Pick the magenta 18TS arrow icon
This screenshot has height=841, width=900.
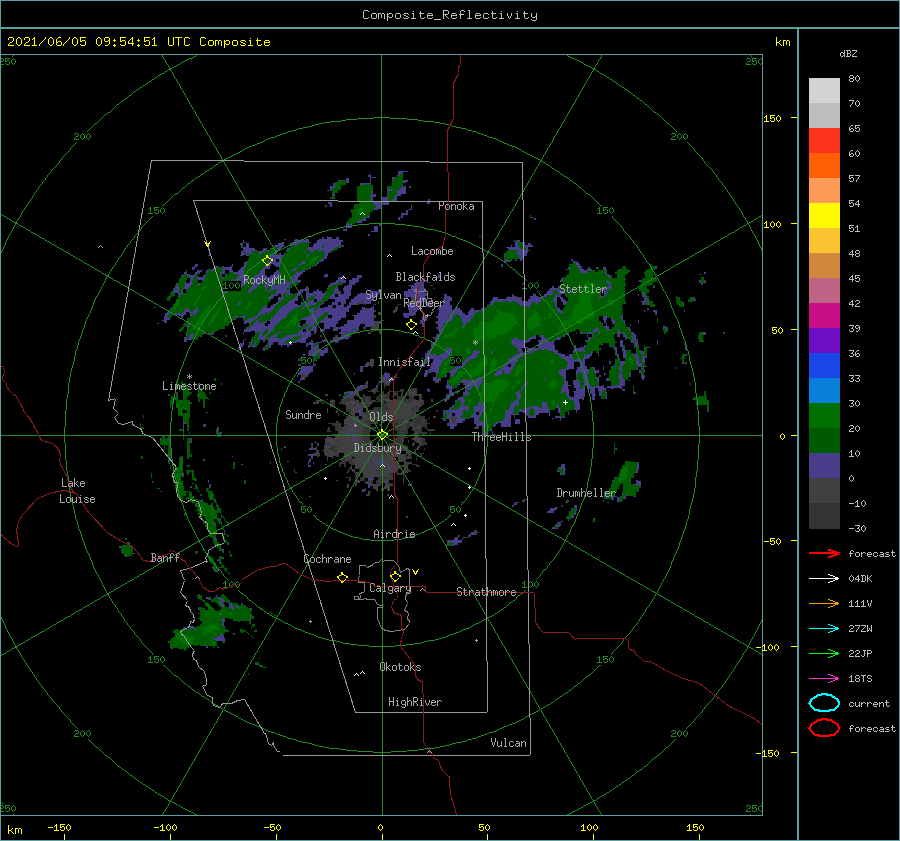coord(824,679)
